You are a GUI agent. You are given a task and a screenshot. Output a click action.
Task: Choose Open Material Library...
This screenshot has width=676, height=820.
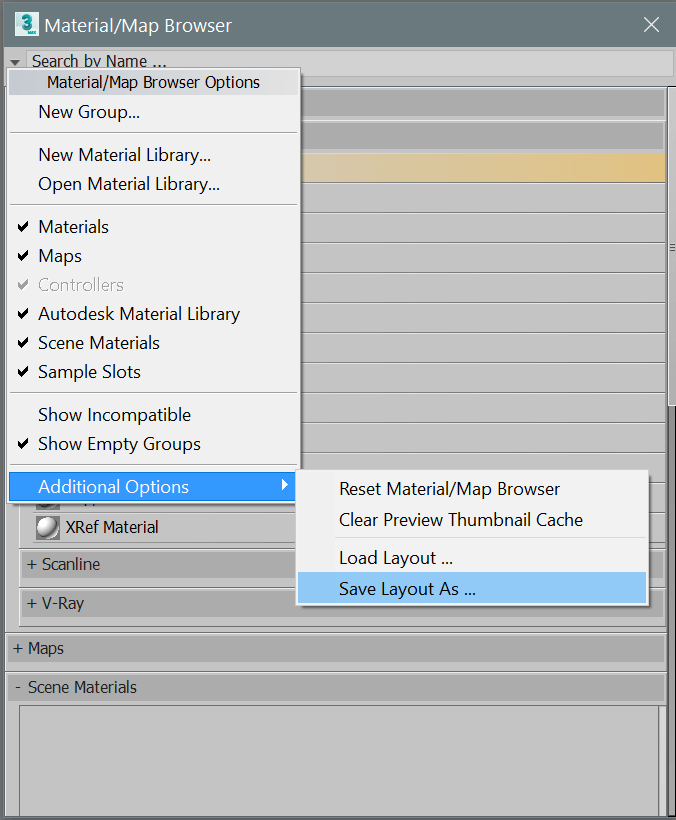154,184
